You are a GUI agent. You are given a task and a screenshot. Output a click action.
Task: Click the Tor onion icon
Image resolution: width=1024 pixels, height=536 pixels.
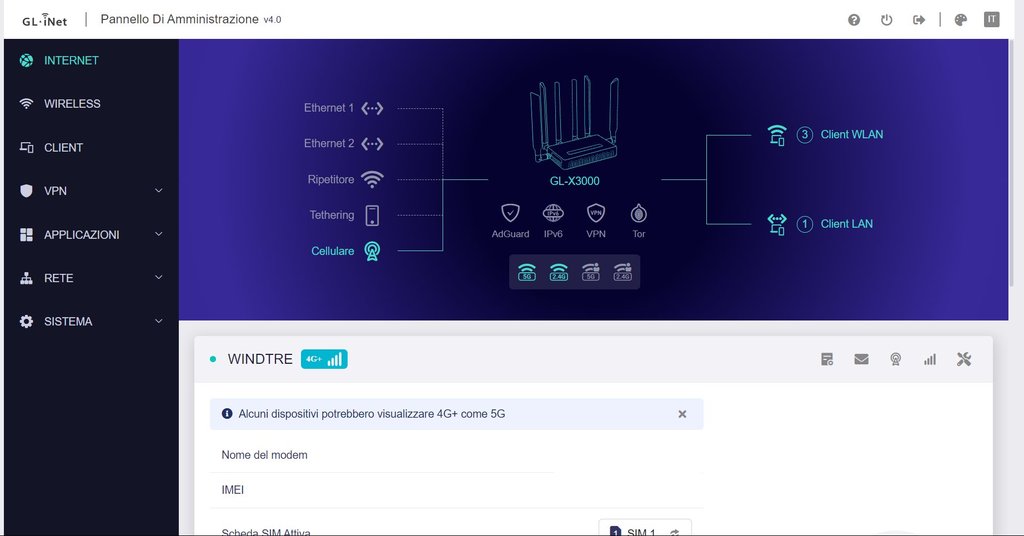coord(639,213)
